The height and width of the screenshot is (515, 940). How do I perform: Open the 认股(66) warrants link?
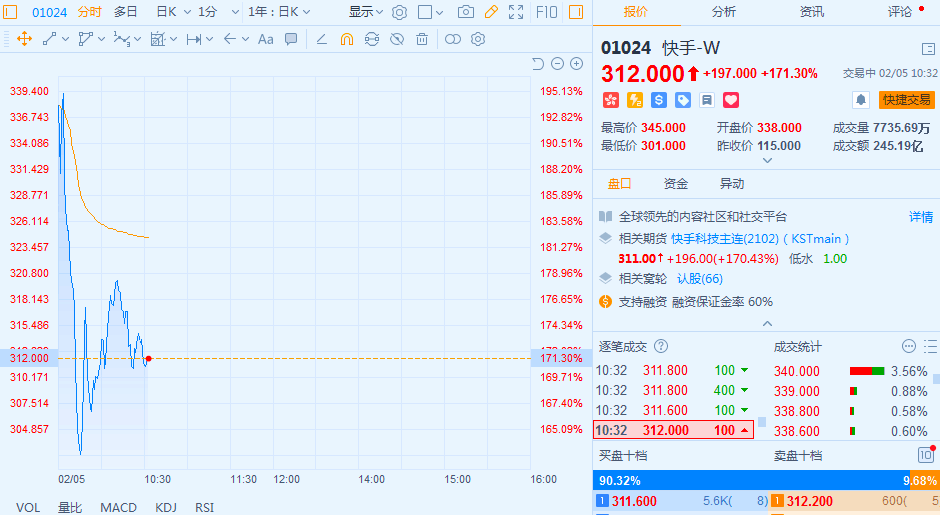[700, 279]
